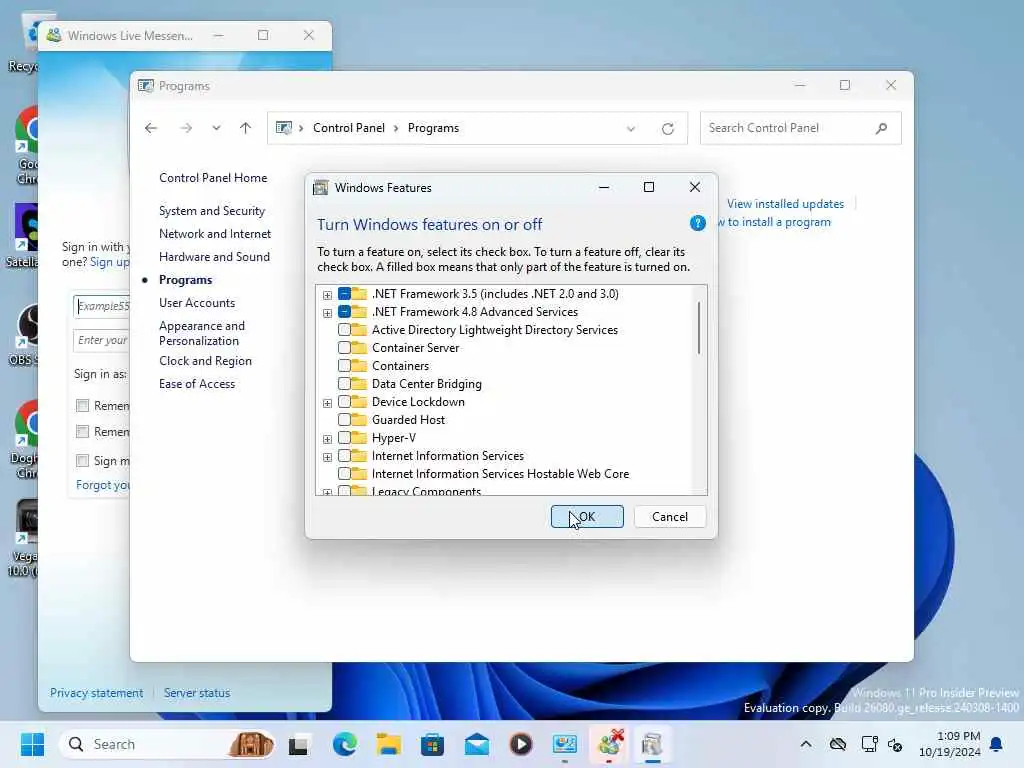Open the address bar history dropdown
Image resolution: width=1024 pixels, height=768 pixels.
click(631, 129)
